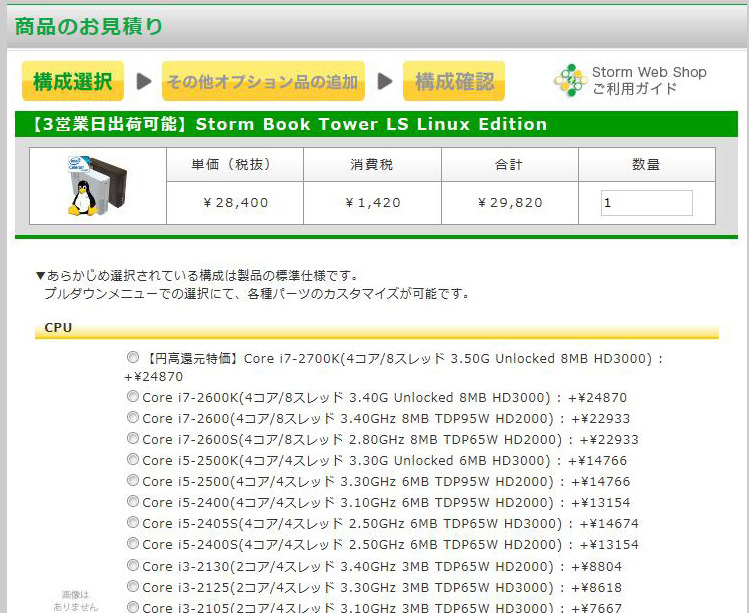Click the ¥1,420 consumption tax cell
This screenshot has width=749, height=613.
(373, 203)
